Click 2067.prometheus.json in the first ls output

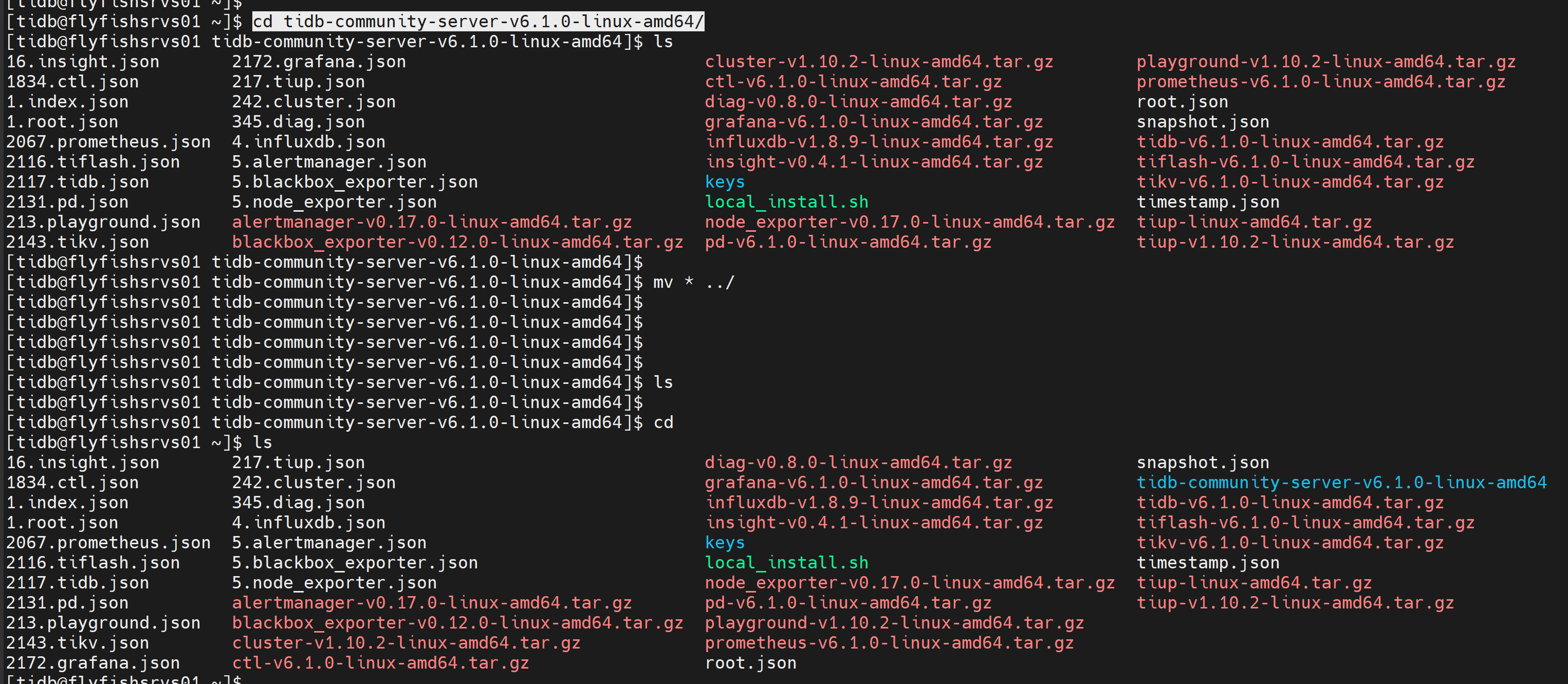[x=108, y=142]
